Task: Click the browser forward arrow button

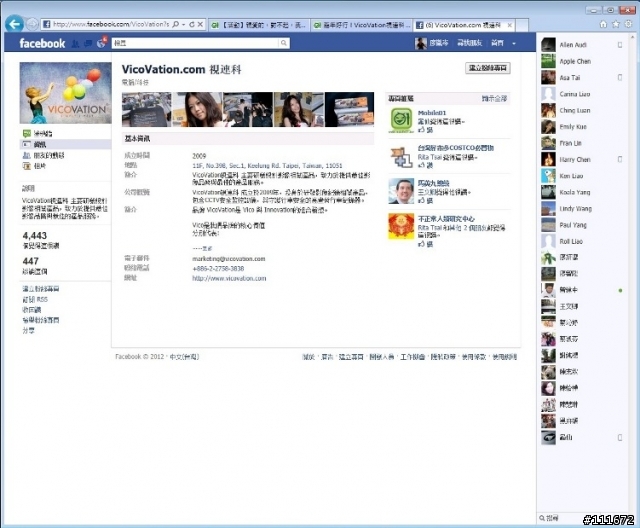Action: pos(32,24)
